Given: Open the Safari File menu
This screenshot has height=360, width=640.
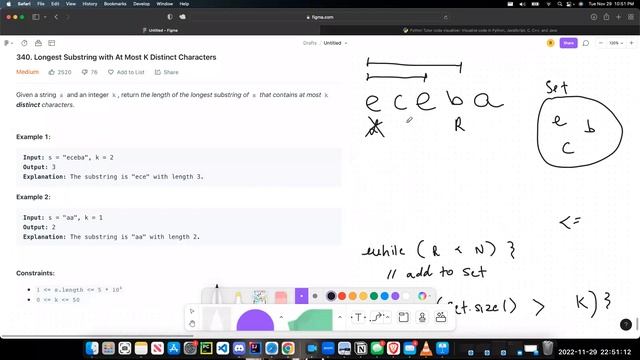Looking at the screenshot, I should [x=41, y=4].
